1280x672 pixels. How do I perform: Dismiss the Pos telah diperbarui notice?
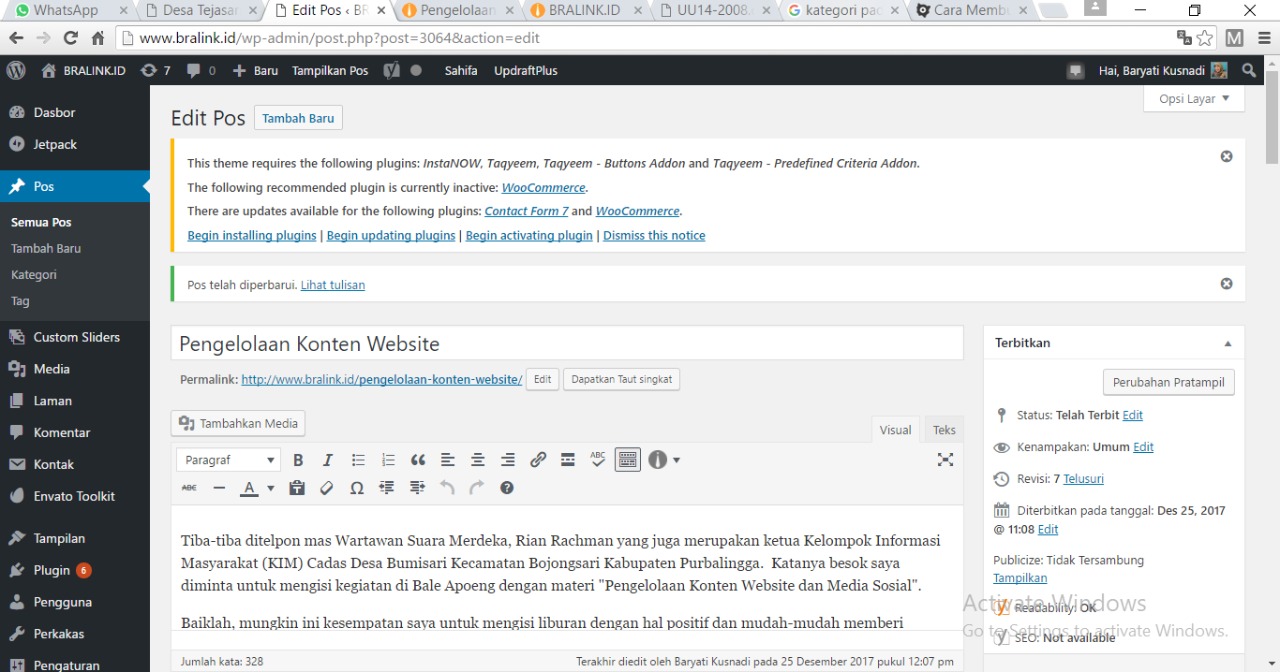tap(1226, 284)
